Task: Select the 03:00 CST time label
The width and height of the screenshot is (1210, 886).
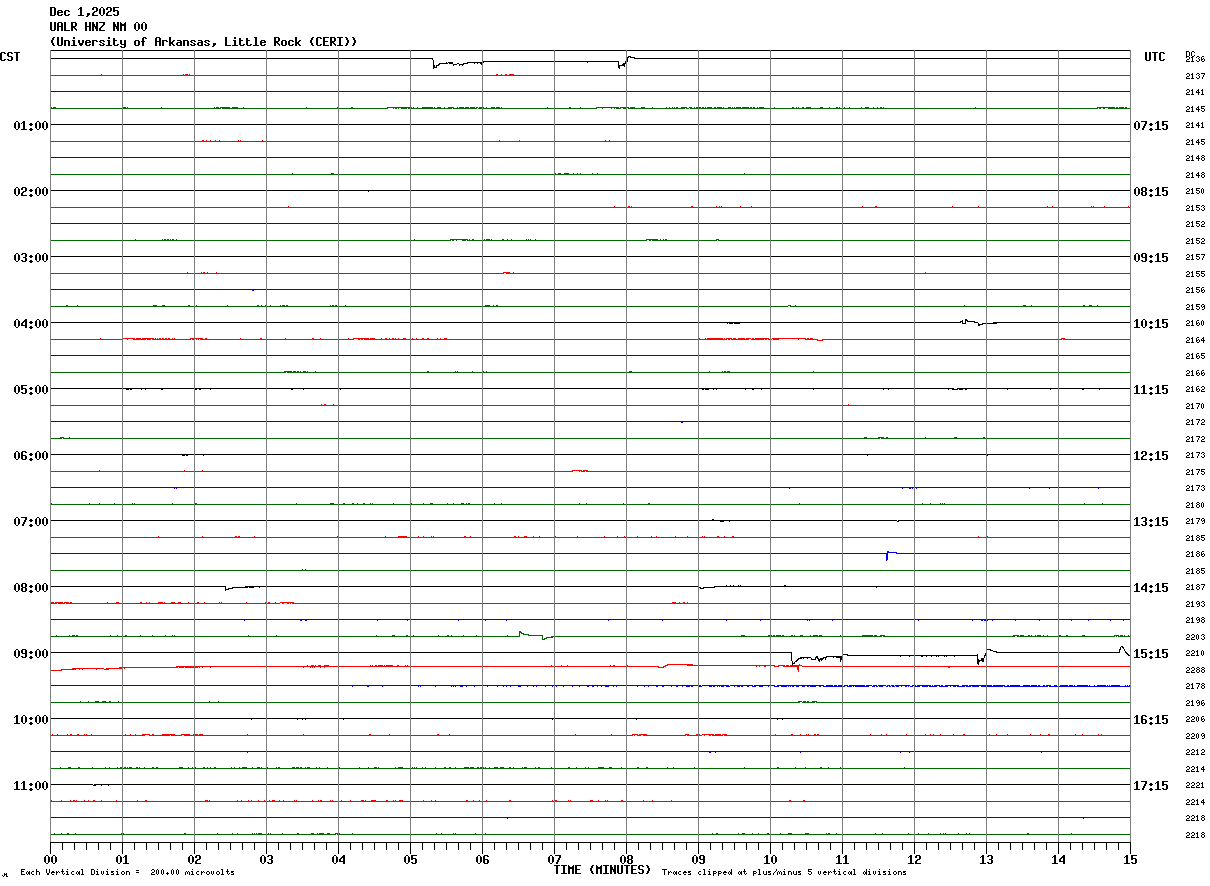Action: (x=31, y=257)
